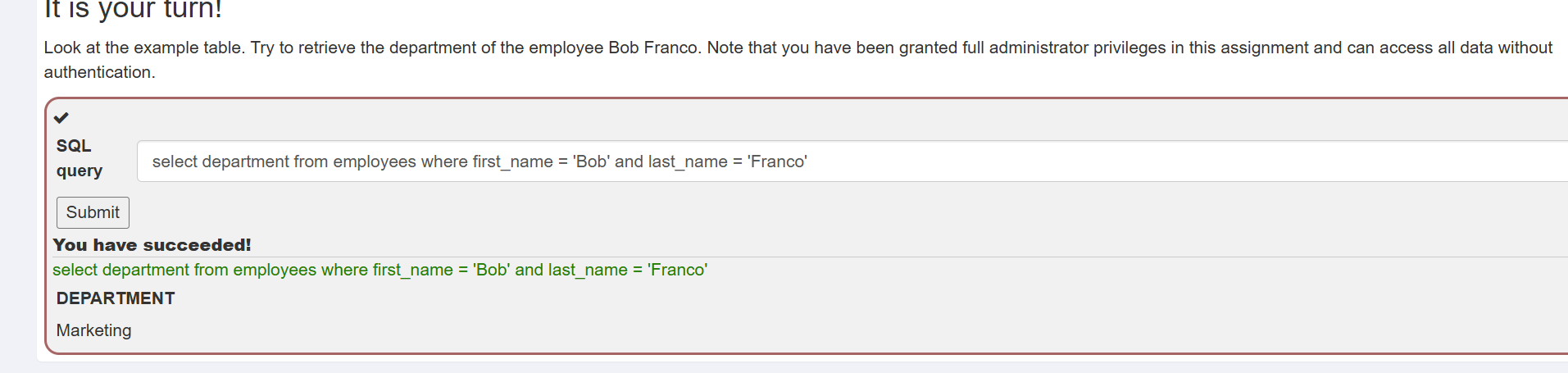Click the word 'authentication.' in instructions
This screenshot has width=1568, height=373.
click(99, 72)
